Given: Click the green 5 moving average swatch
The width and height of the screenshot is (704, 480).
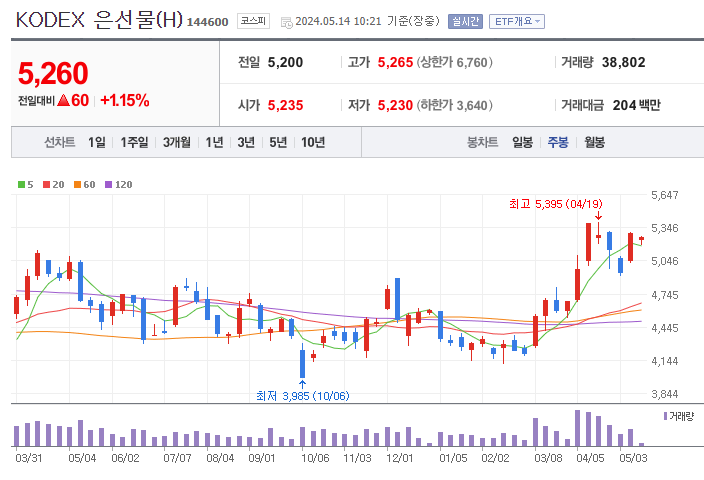Looking at the screenshot, I should tap(21, 185).
